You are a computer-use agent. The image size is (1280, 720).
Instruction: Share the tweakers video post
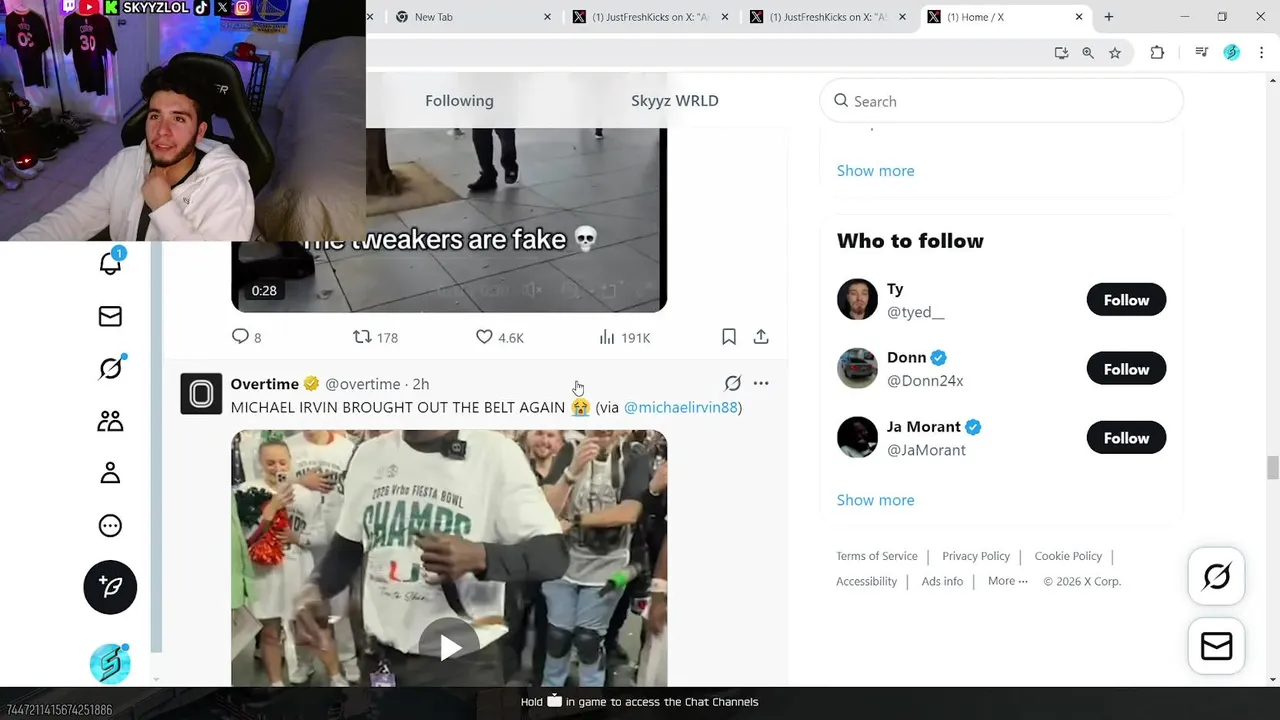761,337
